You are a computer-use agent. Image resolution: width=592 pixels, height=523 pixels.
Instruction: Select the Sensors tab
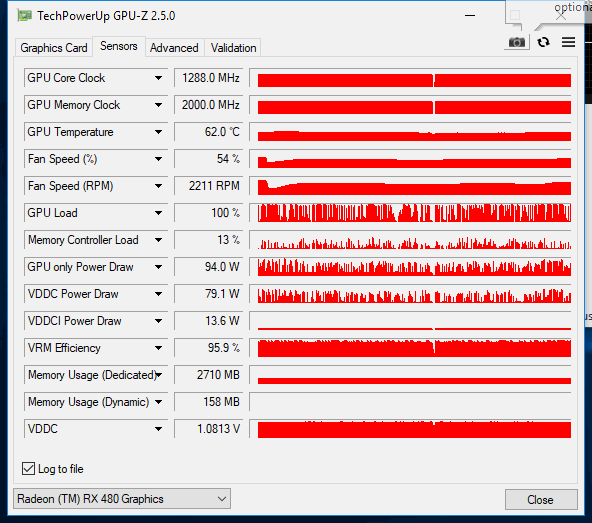[119, 46]
